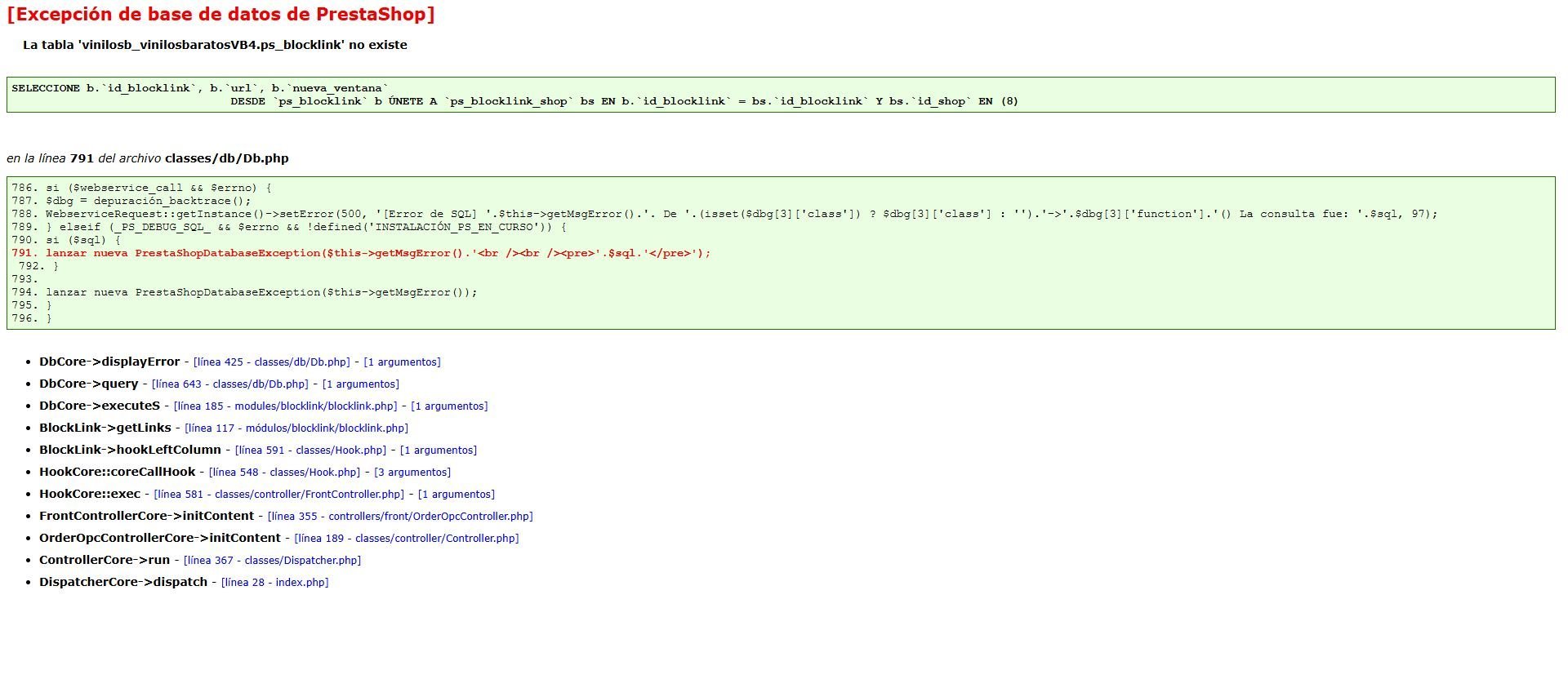Screen dimensions: 1568x688
Task: Click 'OrderOpcControllerCore->initContent' stack entry name
Action: coord(160,538)
